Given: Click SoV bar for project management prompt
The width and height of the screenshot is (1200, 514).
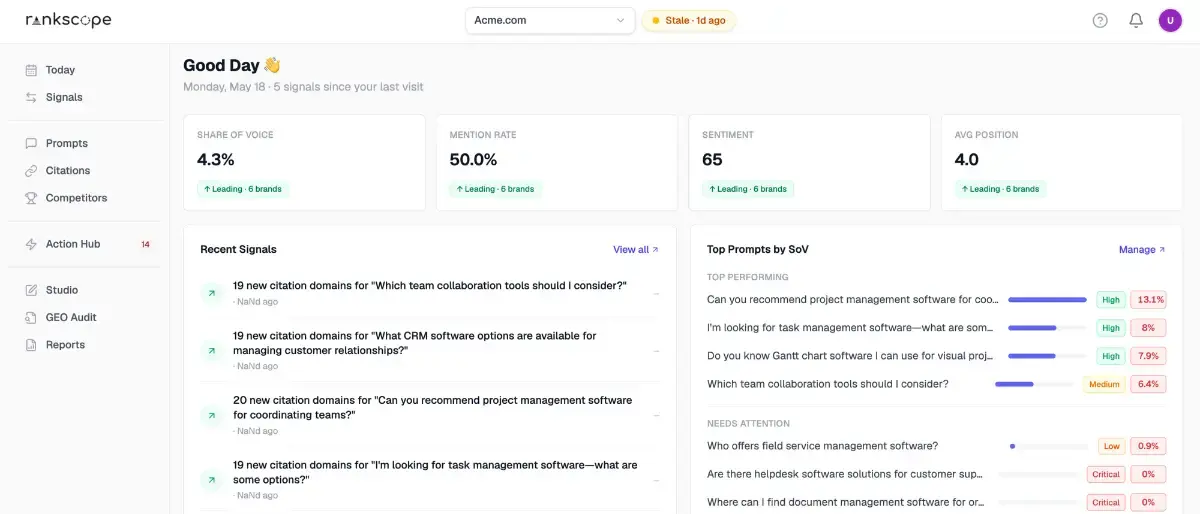Looking at the screenshot, I should point(1047,300).
